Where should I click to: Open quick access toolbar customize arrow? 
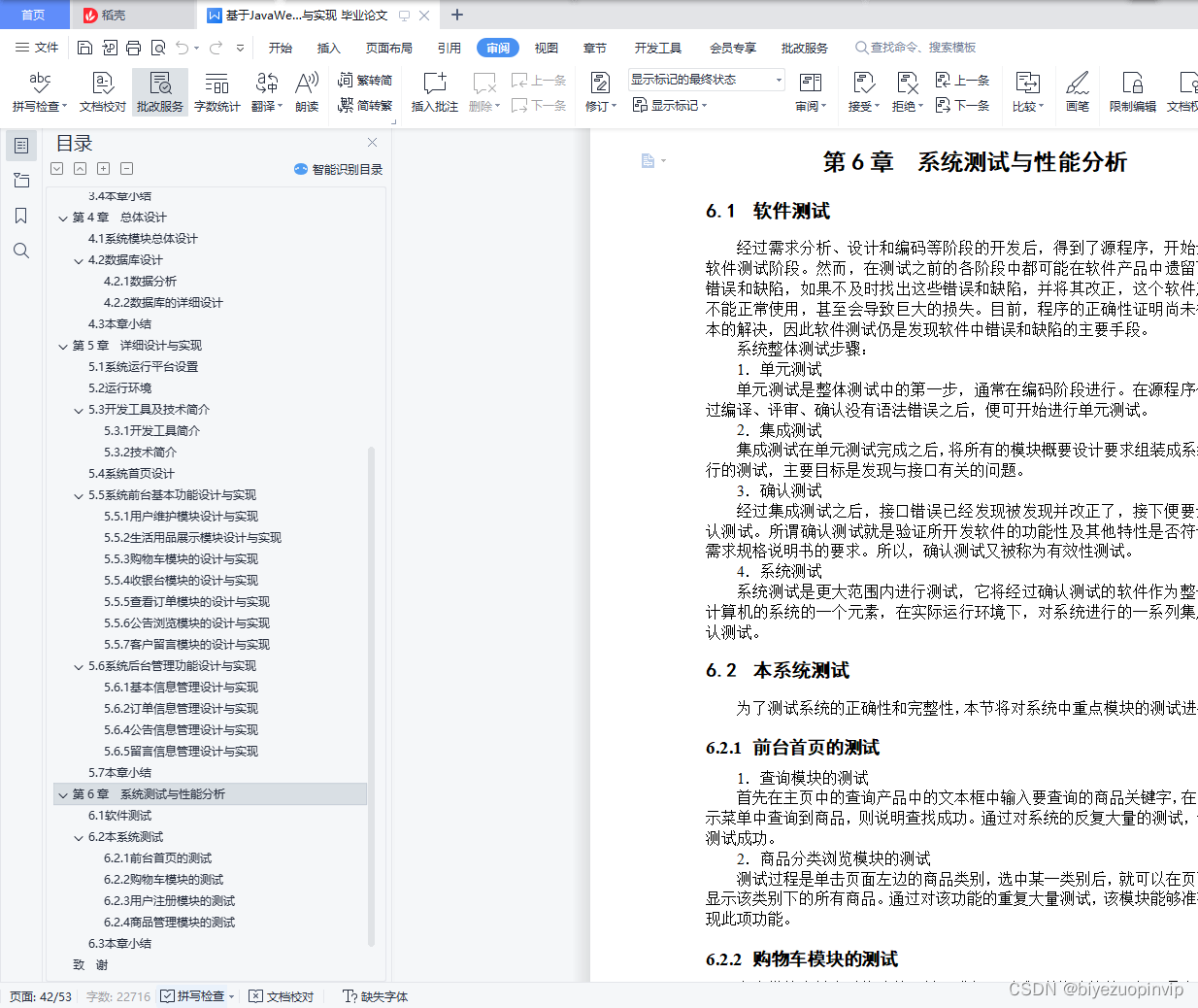(240, 48)
